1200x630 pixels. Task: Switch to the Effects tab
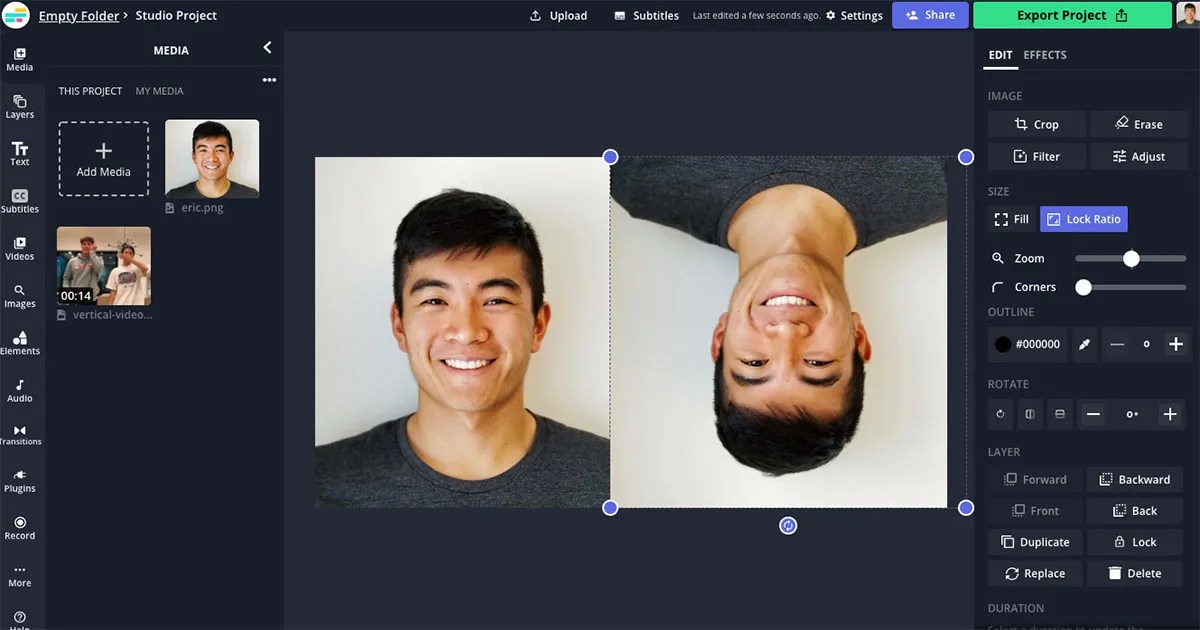click(1045, 55)
